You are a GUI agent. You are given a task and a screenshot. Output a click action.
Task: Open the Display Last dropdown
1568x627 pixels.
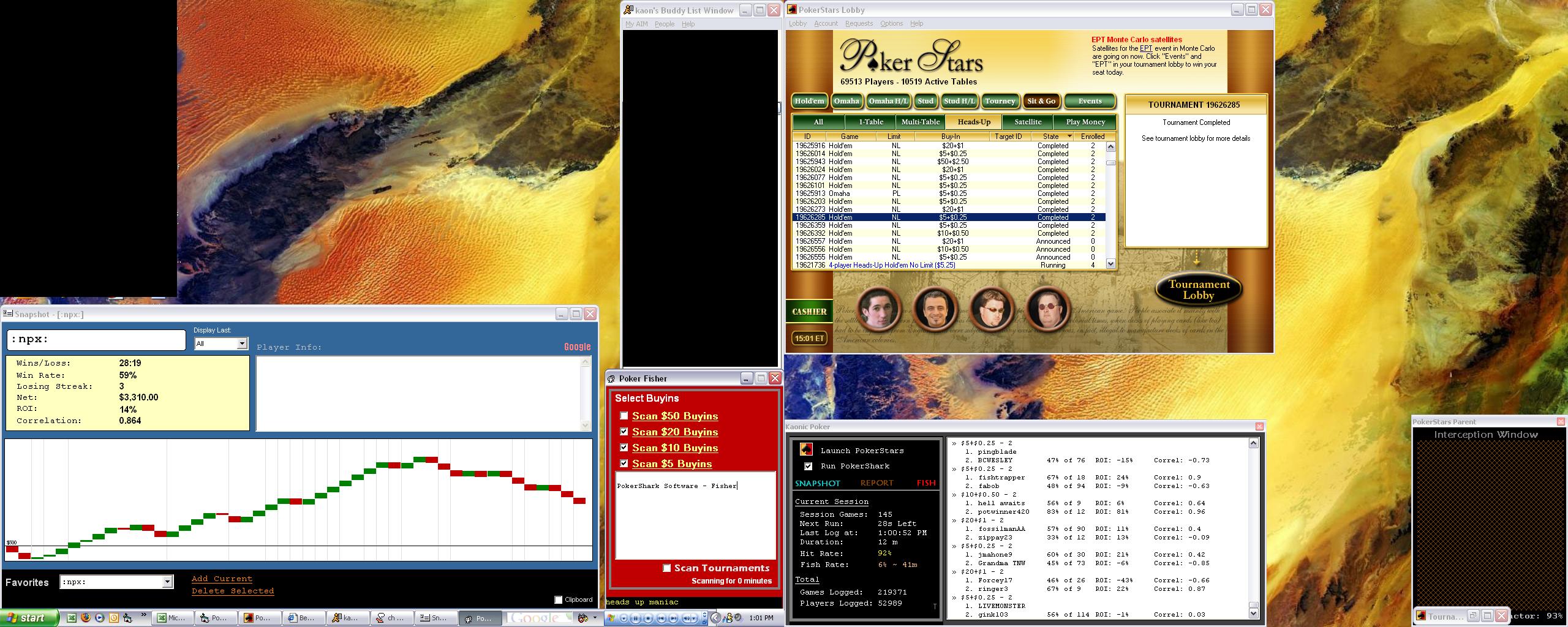[242, 344]
